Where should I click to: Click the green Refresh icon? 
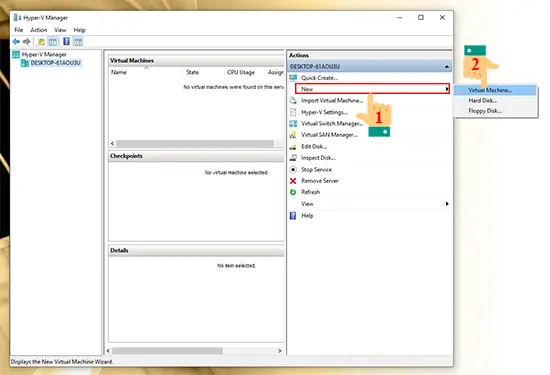coord(293,192)
